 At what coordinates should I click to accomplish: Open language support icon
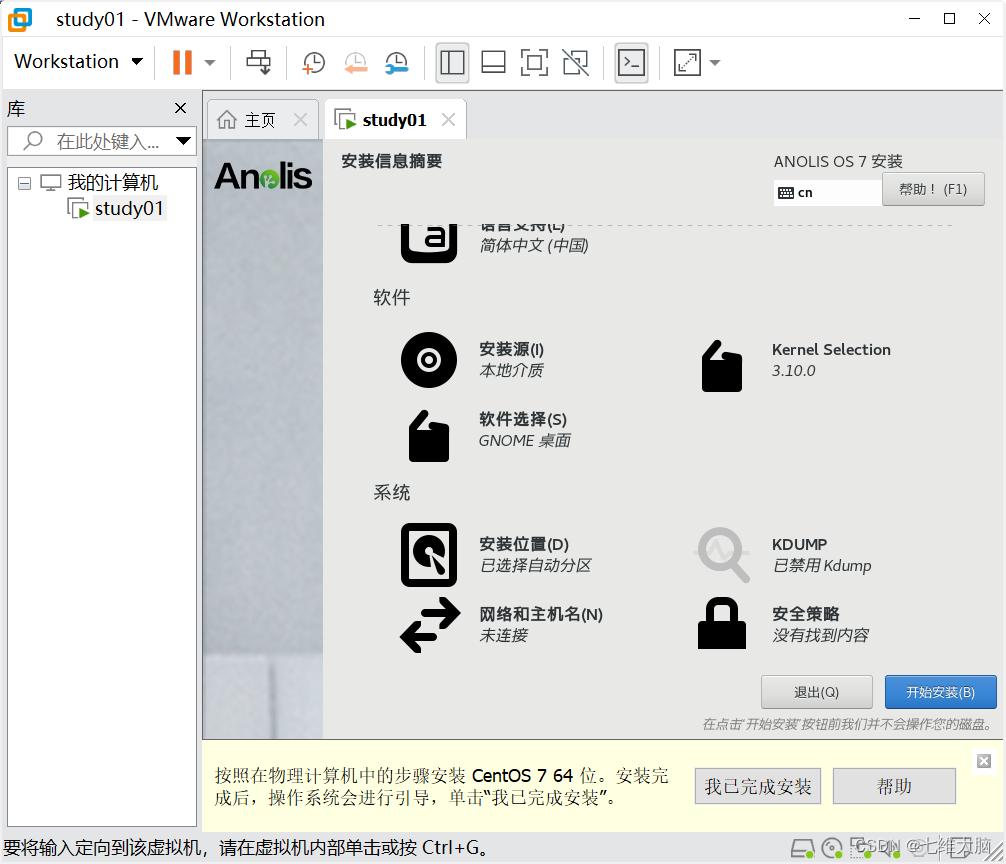coord(429,242)
